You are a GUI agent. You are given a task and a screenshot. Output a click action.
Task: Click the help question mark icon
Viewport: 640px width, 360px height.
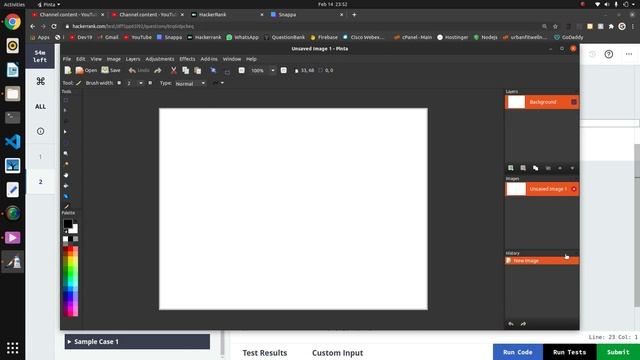coord(609,54)
